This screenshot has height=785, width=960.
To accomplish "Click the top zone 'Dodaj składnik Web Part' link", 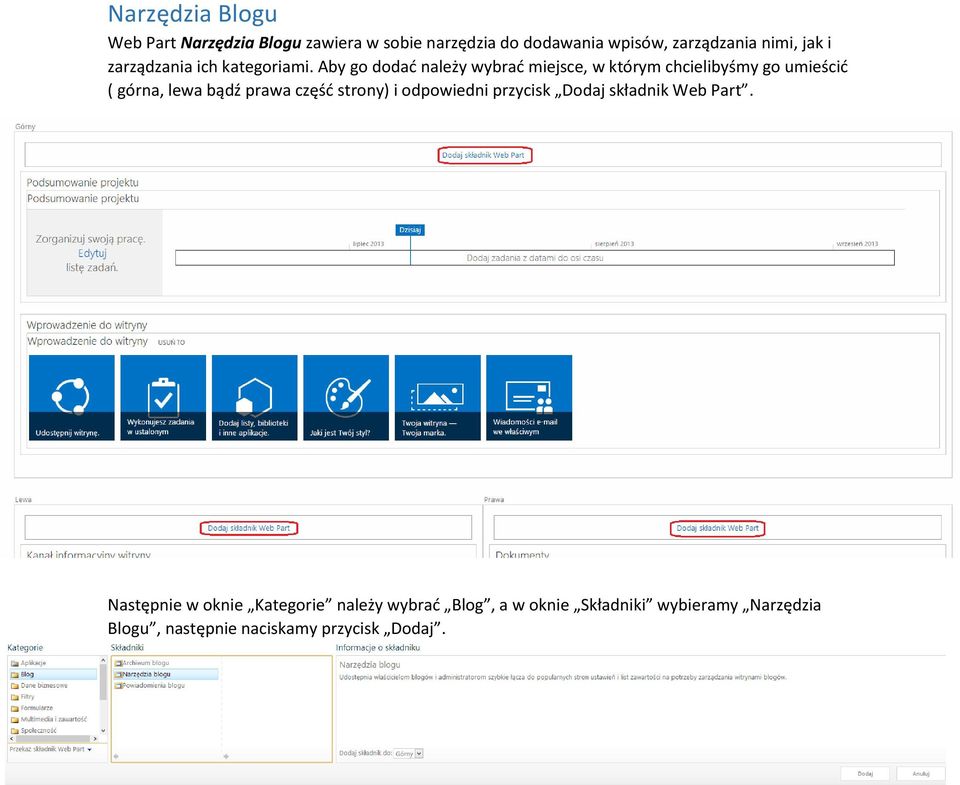I will point(483,156).
